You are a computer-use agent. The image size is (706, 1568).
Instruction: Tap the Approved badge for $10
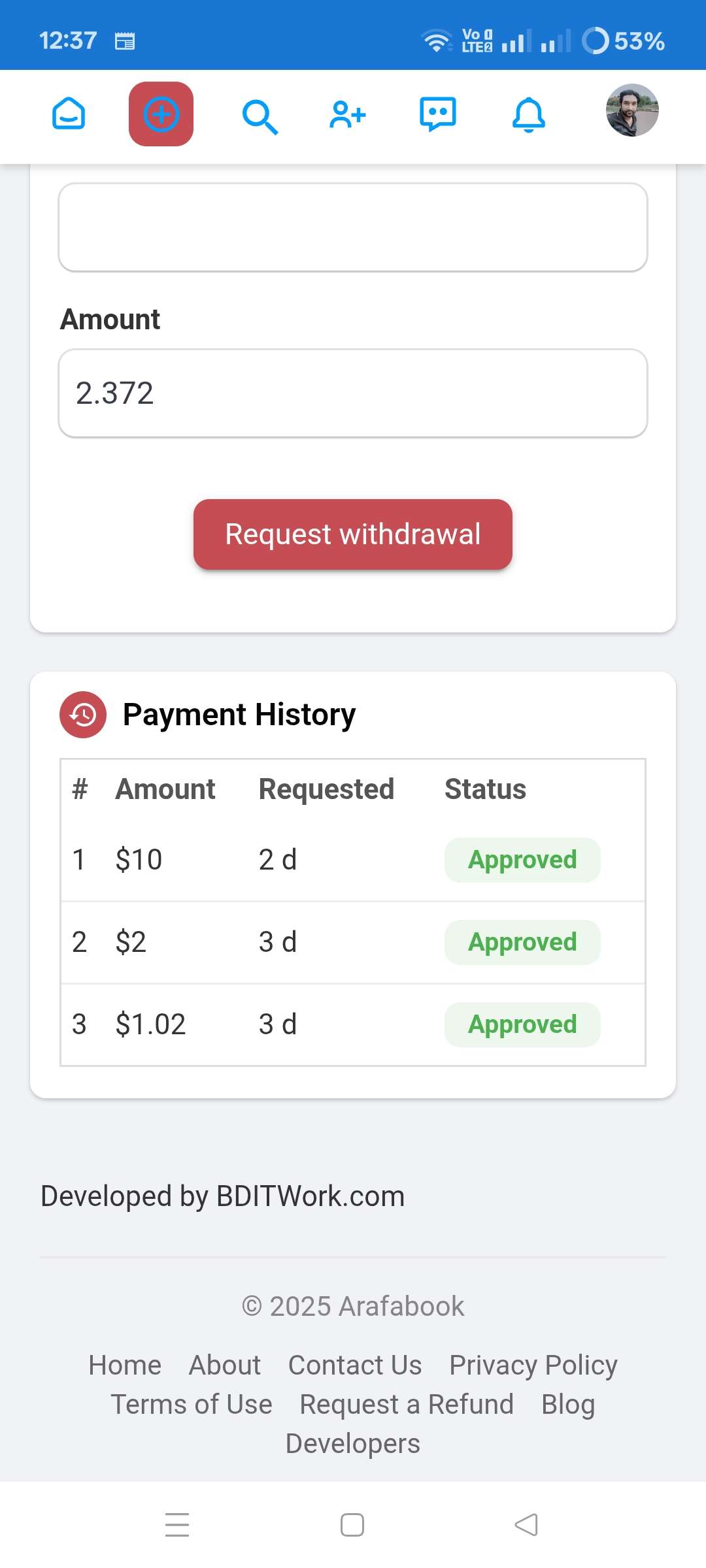click(522, 860)
